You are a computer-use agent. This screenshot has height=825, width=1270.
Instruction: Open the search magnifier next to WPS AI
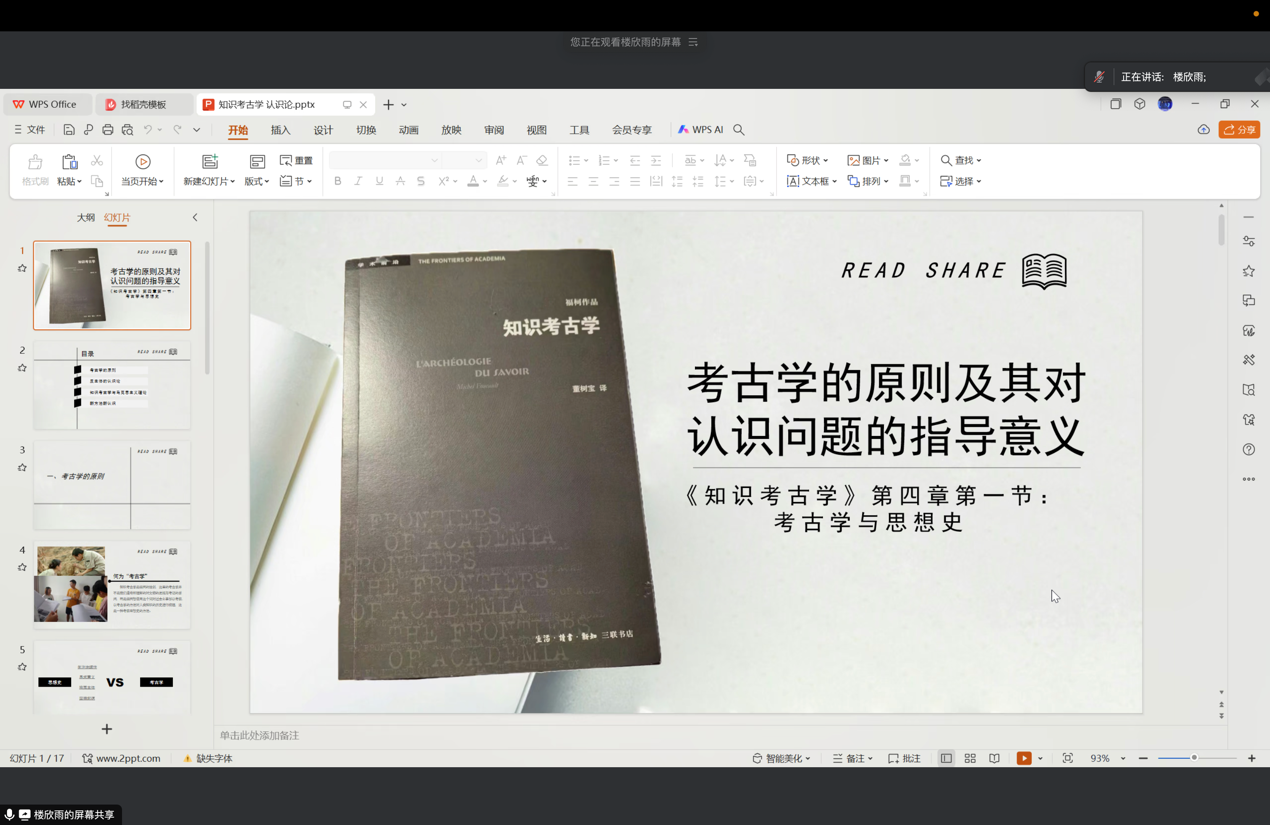click(x=739, y=130)
